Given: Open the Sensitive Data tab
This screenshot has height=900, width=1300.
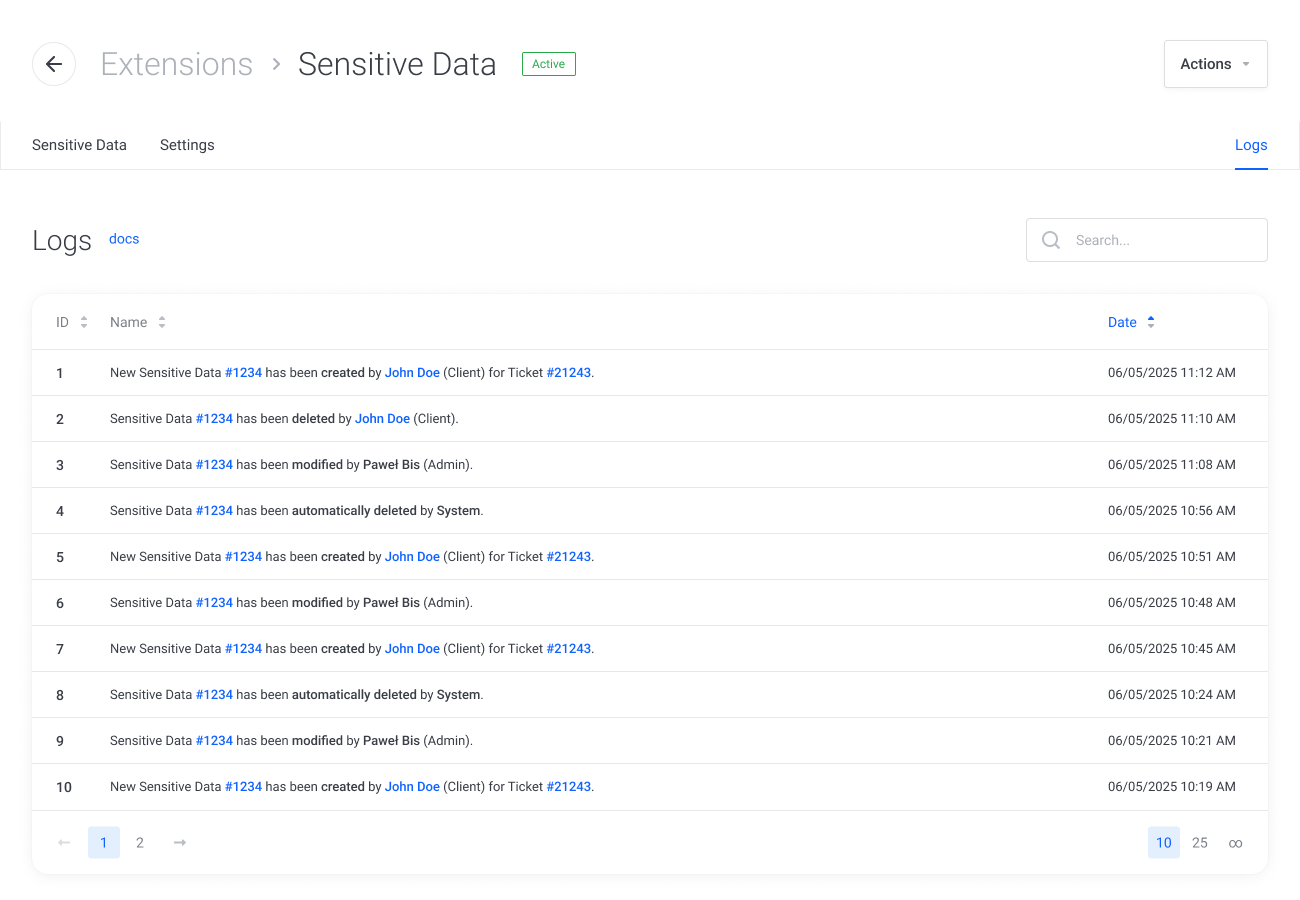Looking at the screenshot, I should click(x=79, y=145).
